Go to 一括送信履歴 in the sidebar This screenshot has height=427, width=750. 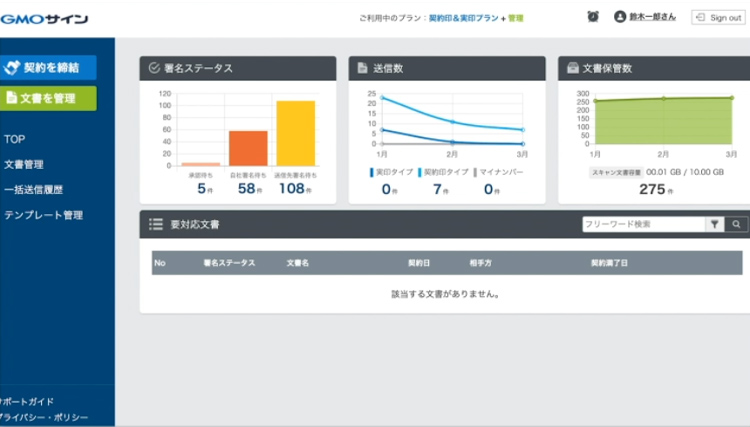(34, 189)
